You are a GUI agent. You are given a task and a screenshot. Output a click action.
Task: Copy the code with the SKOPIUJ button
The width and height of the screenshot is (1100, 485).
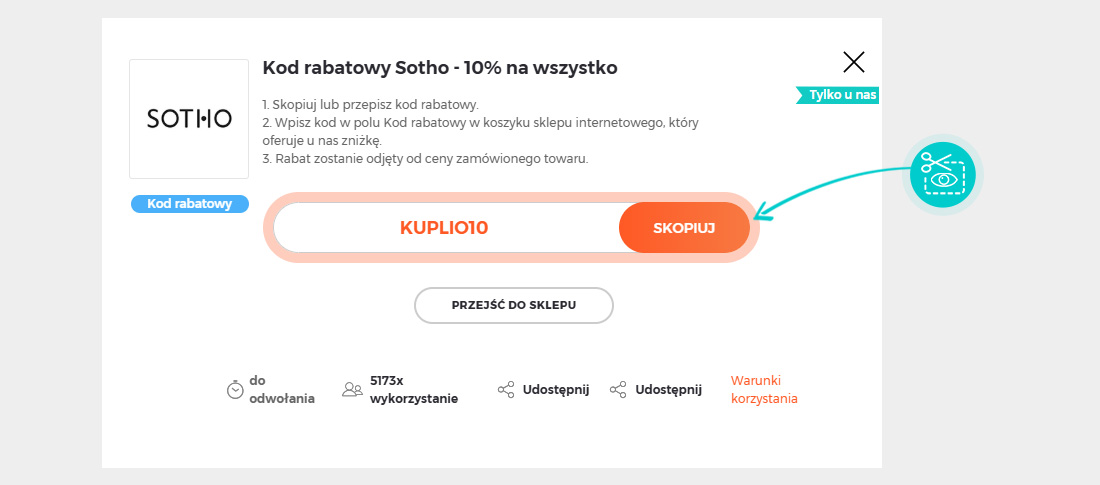pos(684,227)
